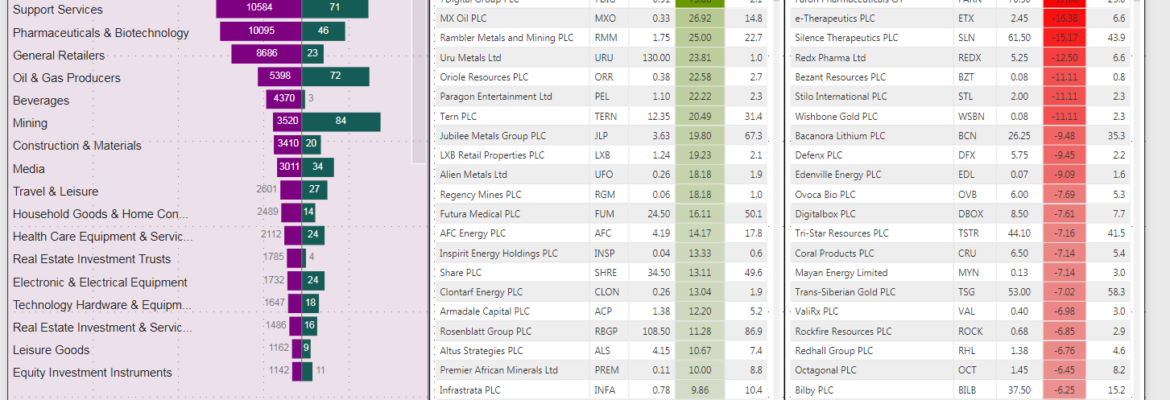The width and height of the screenshot is (1170, 400).
Task: Select Edenville Energy PLC
Action: click(x=838, y=175)
